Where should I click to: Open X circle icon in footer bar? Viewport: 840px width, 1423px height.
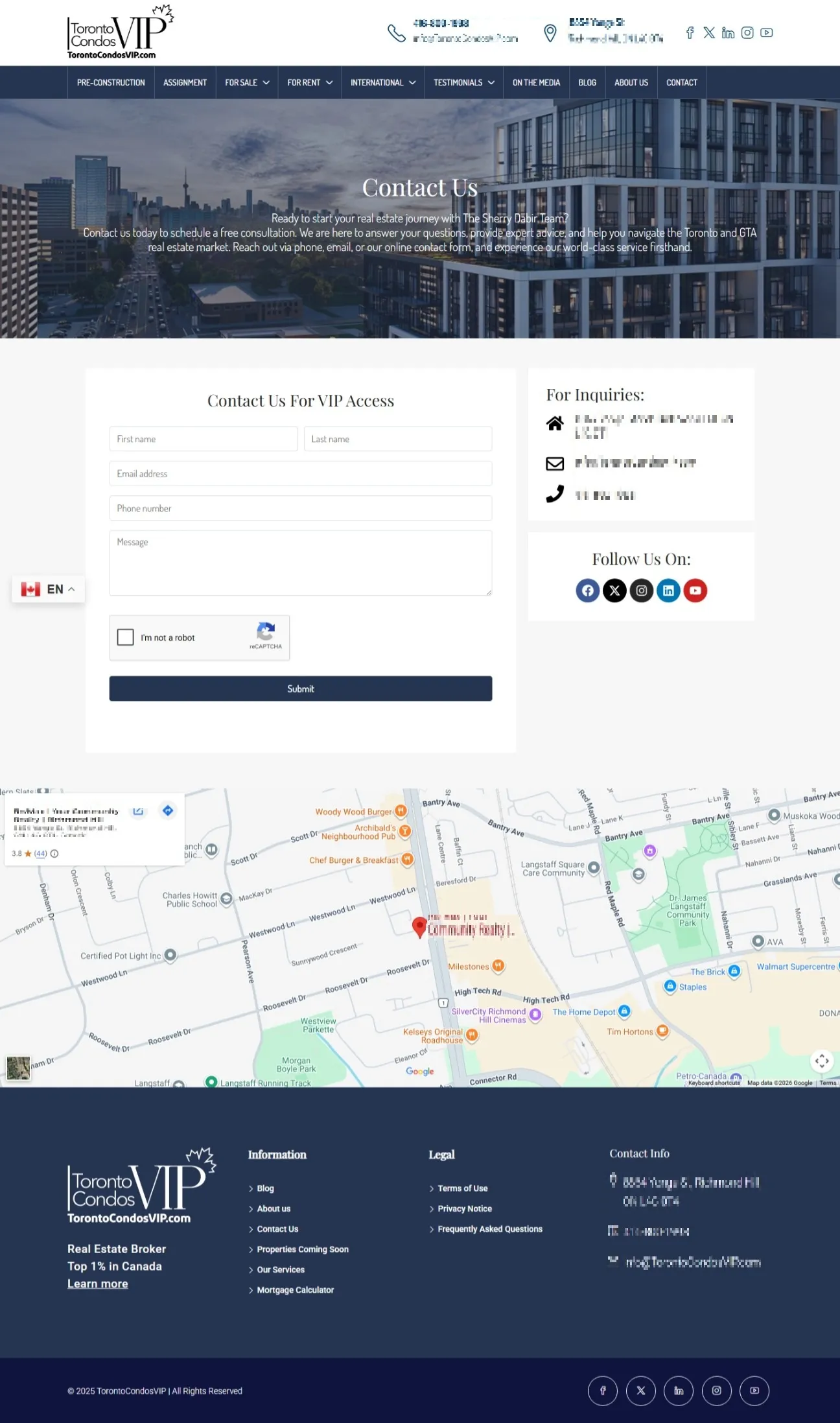tap(641, 1391)
